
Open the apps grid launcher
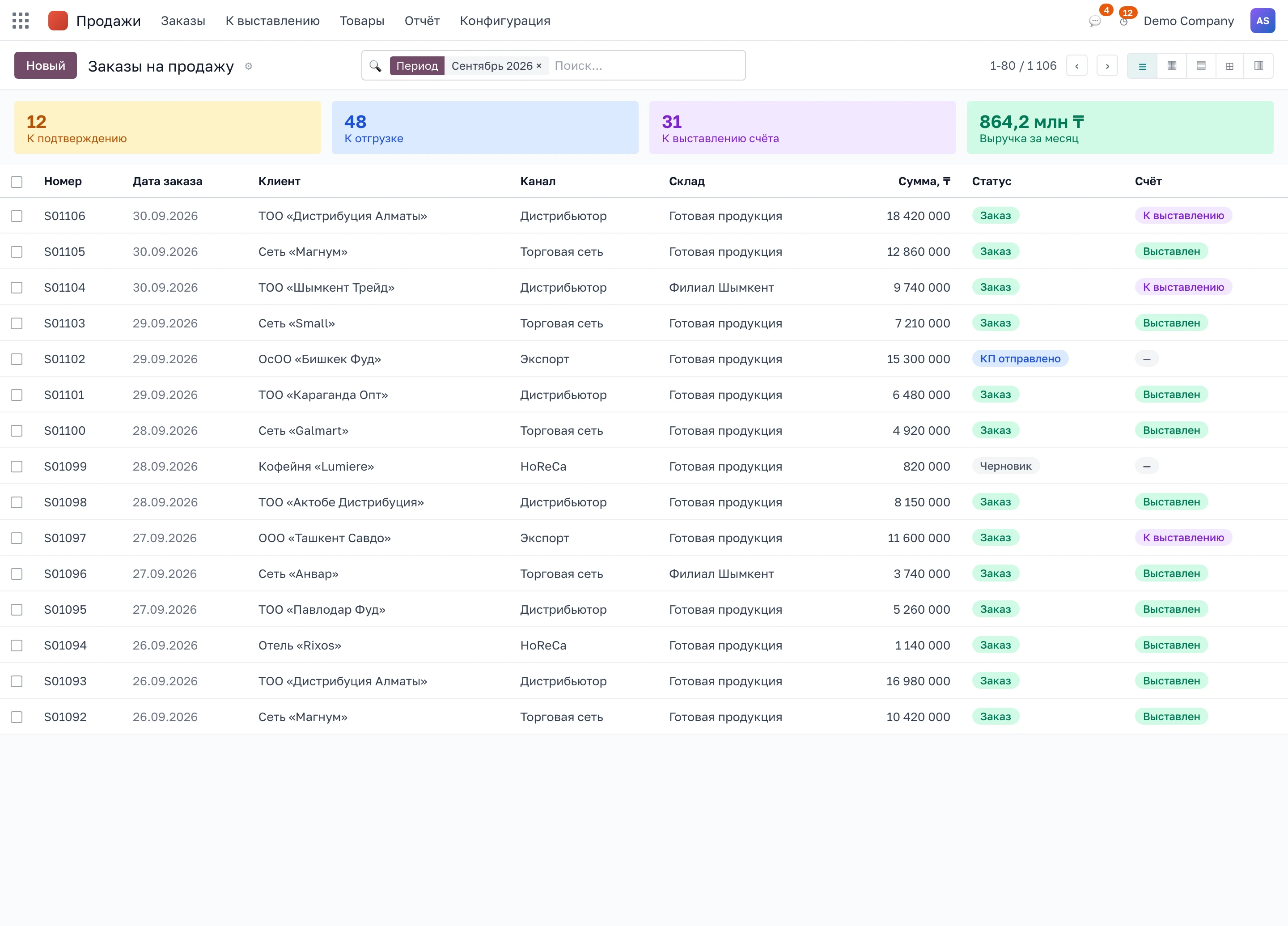(21, 21)
